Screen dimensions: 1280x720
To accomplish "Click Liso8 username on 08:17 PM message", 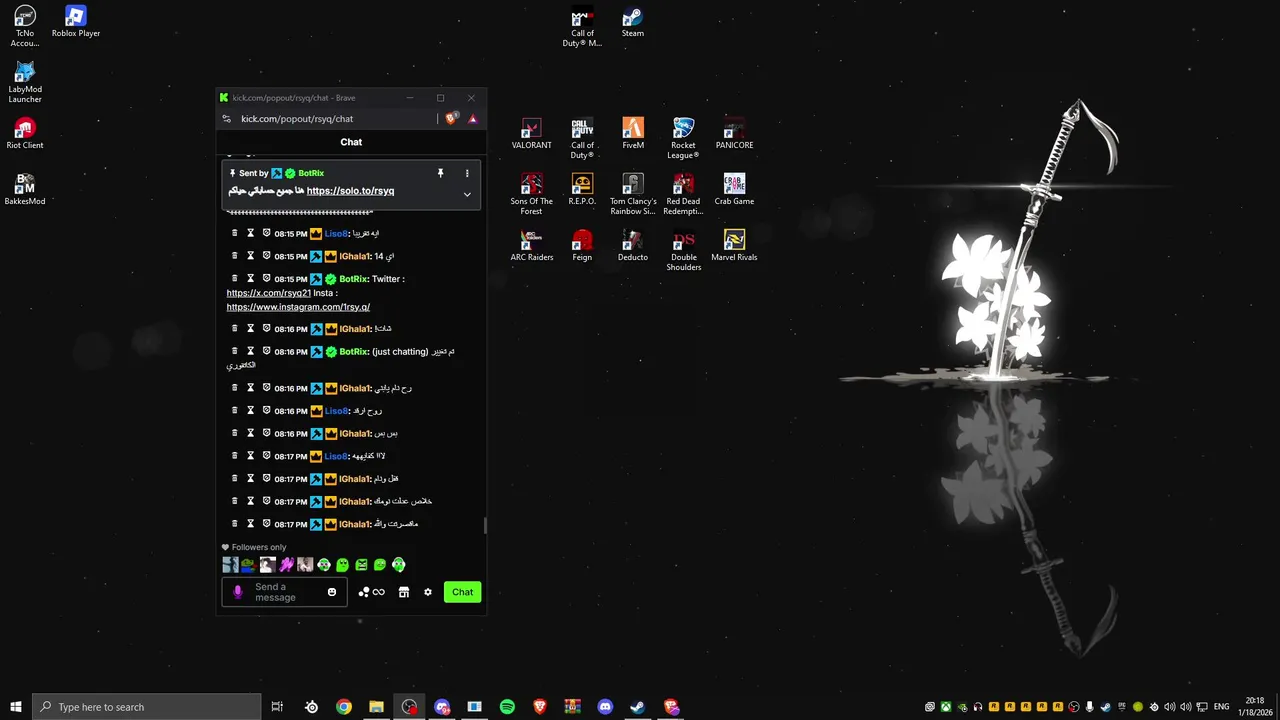I will (x=336, y=456).
